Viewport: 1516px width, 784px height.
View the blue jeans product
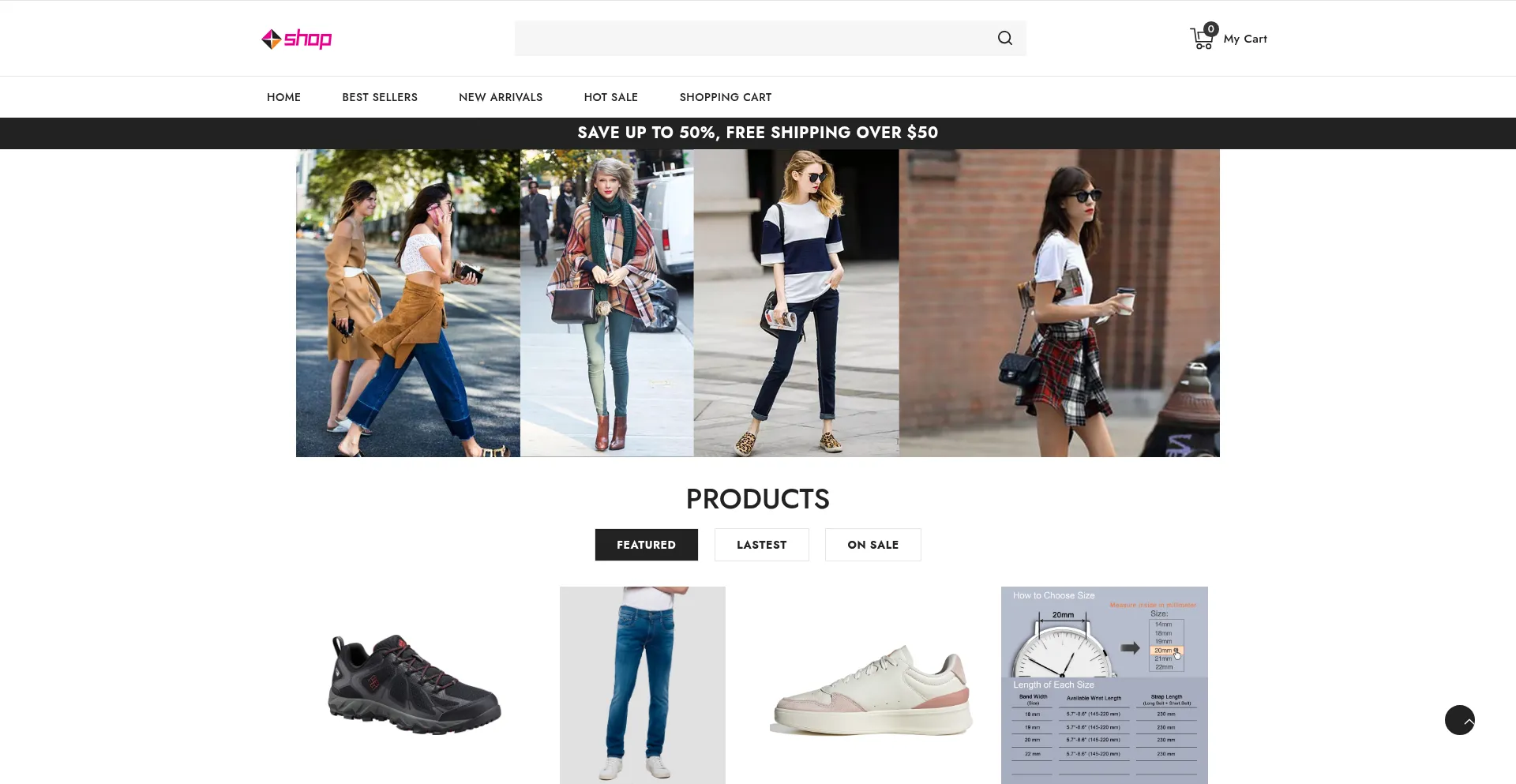(x=642, y=685)
